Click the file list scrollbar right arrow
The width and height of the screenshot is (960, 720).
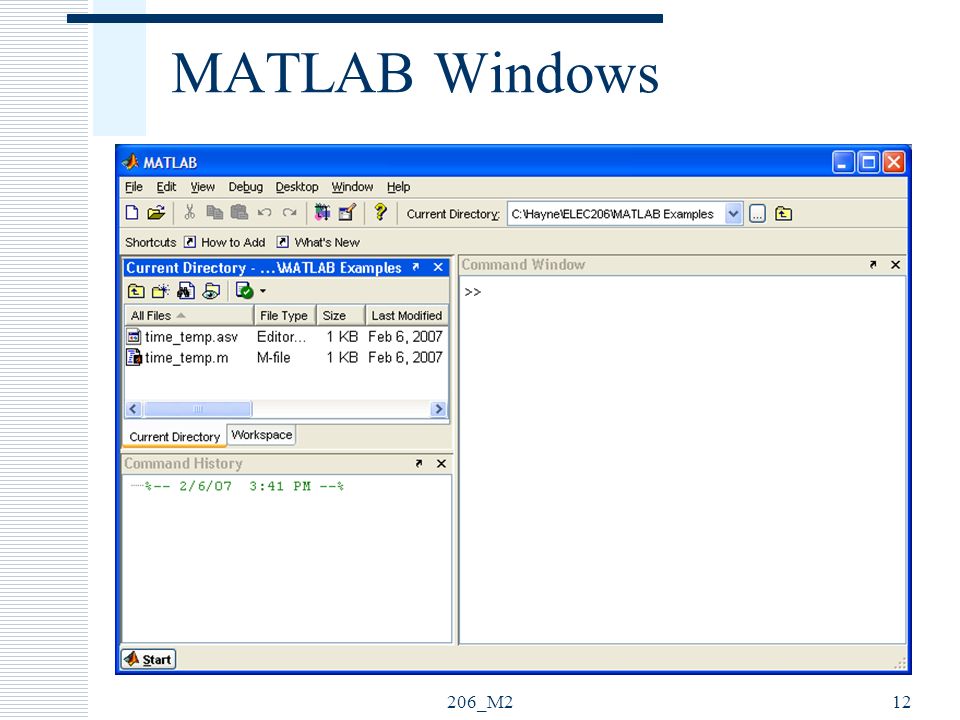[x=438, y=409]
